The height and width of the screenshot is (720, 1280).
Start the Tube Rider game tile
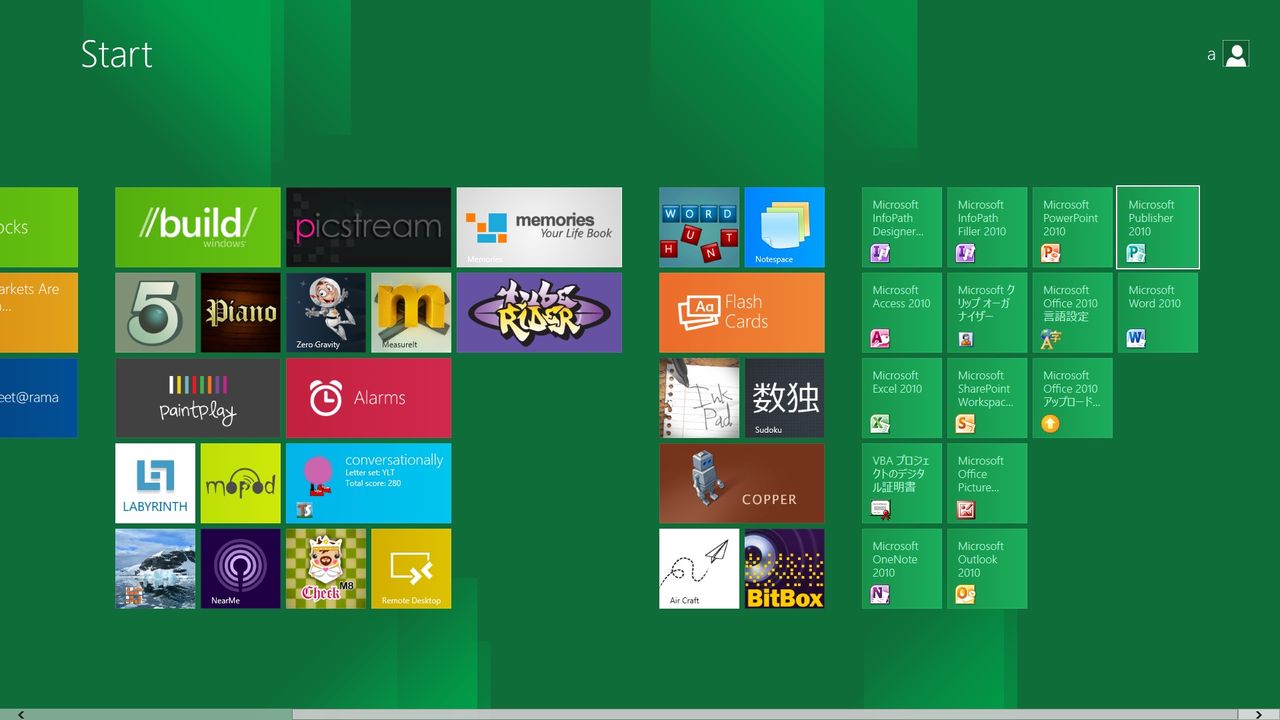(539, 313)
